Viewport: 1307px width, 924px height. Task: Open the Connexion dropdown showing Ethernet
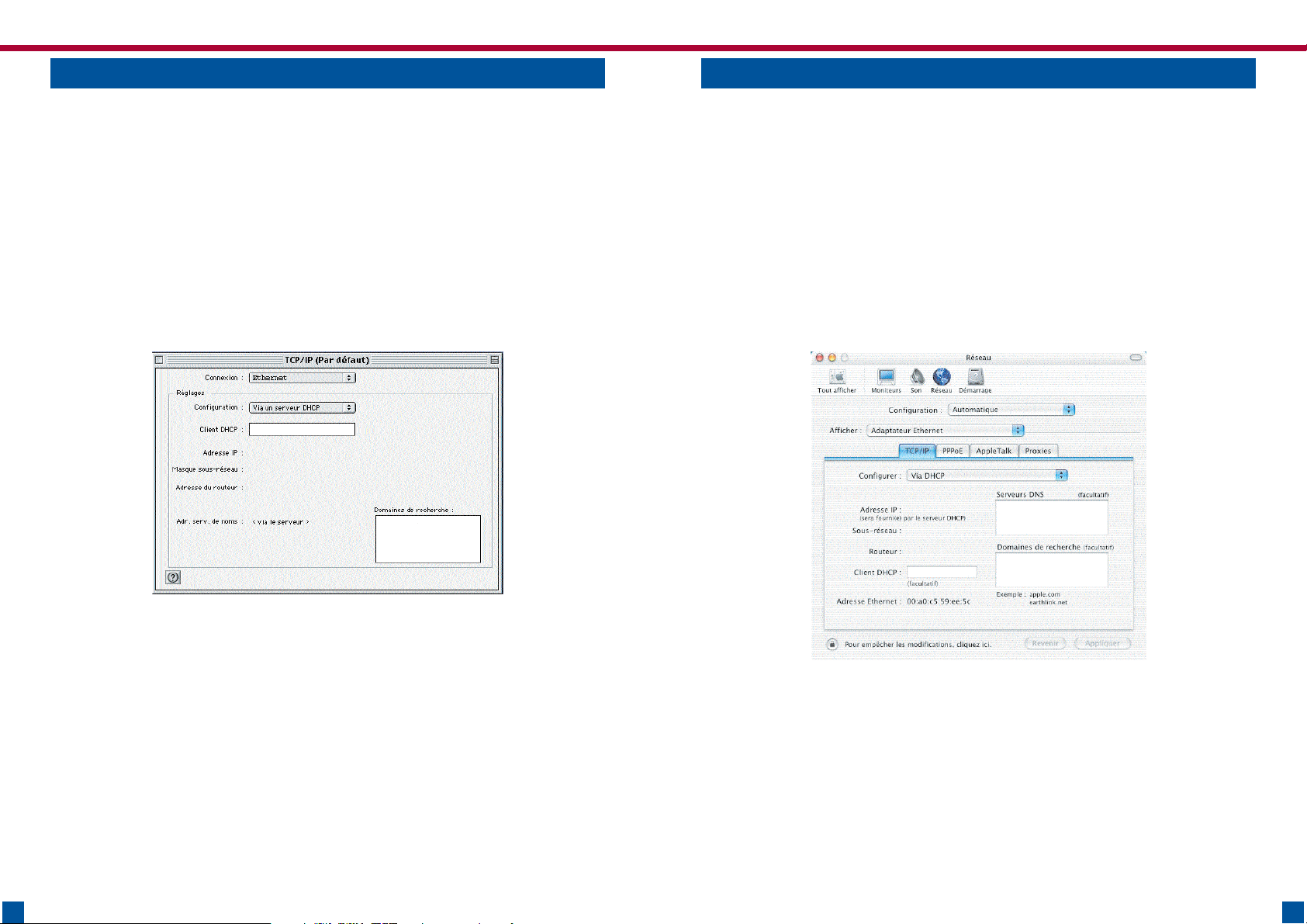[302, 378]
